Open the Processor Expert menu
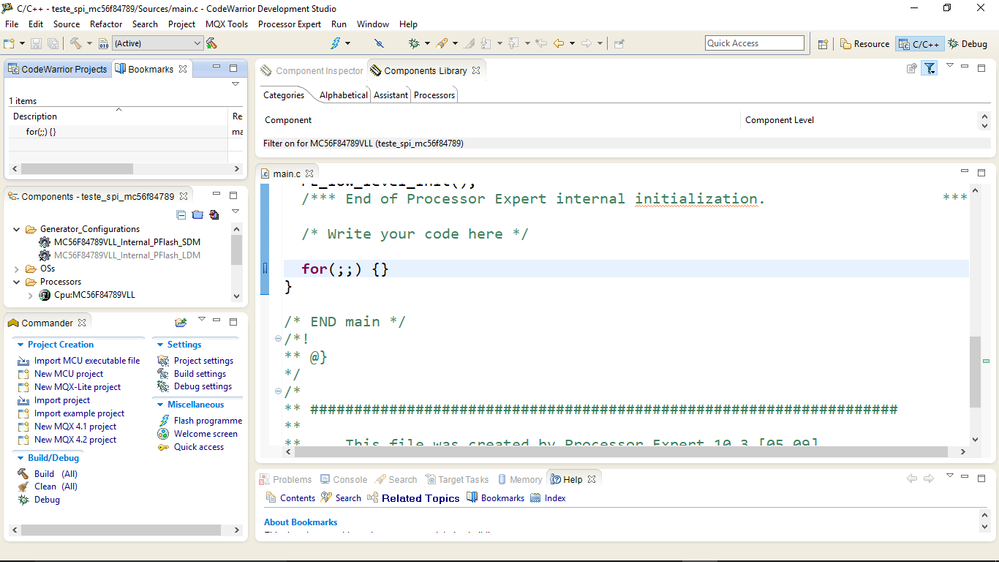 point(289,24)
